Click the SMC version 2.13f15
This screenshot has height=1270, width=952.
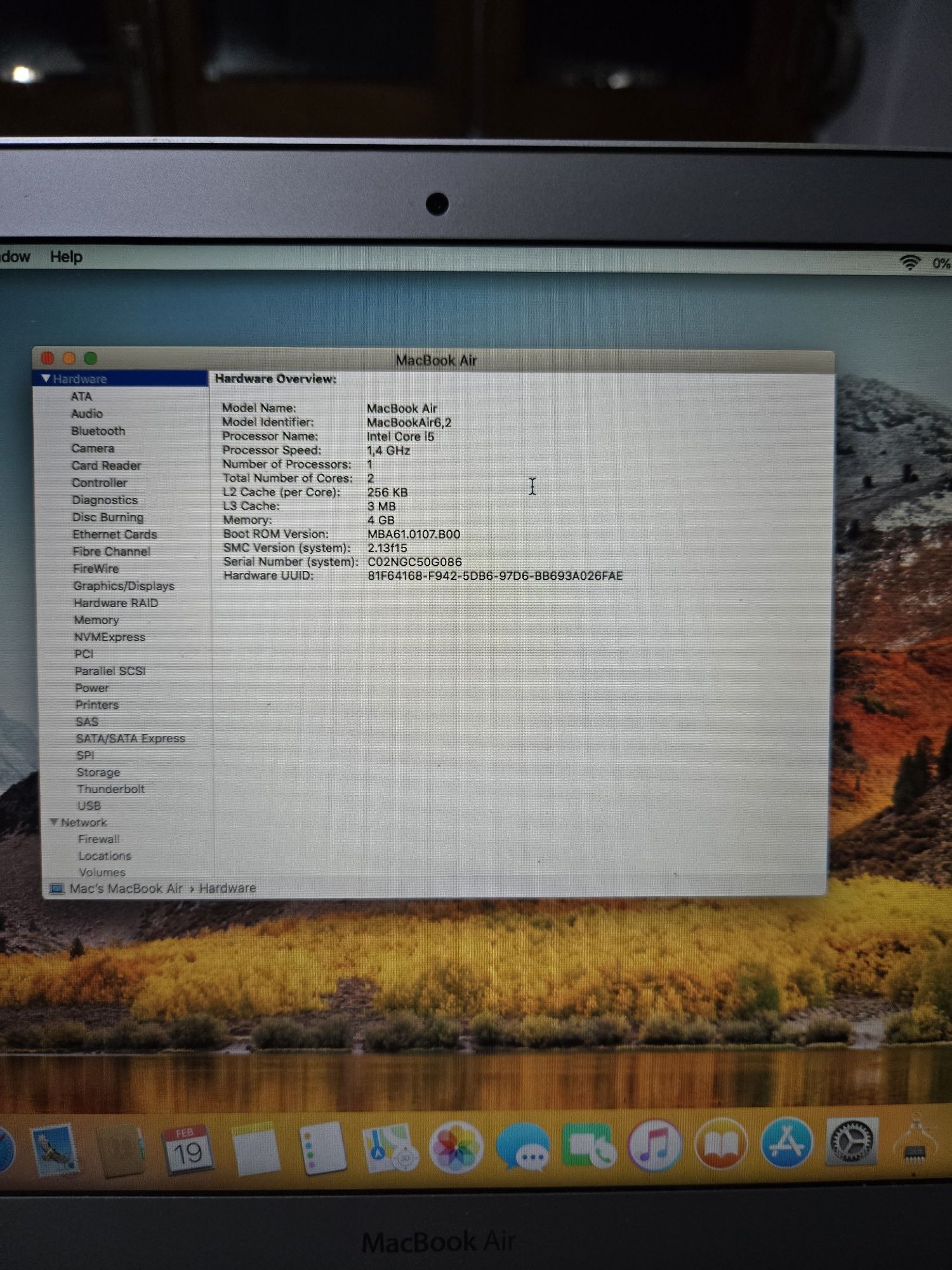pyautogui.click(x=387, y=548)
